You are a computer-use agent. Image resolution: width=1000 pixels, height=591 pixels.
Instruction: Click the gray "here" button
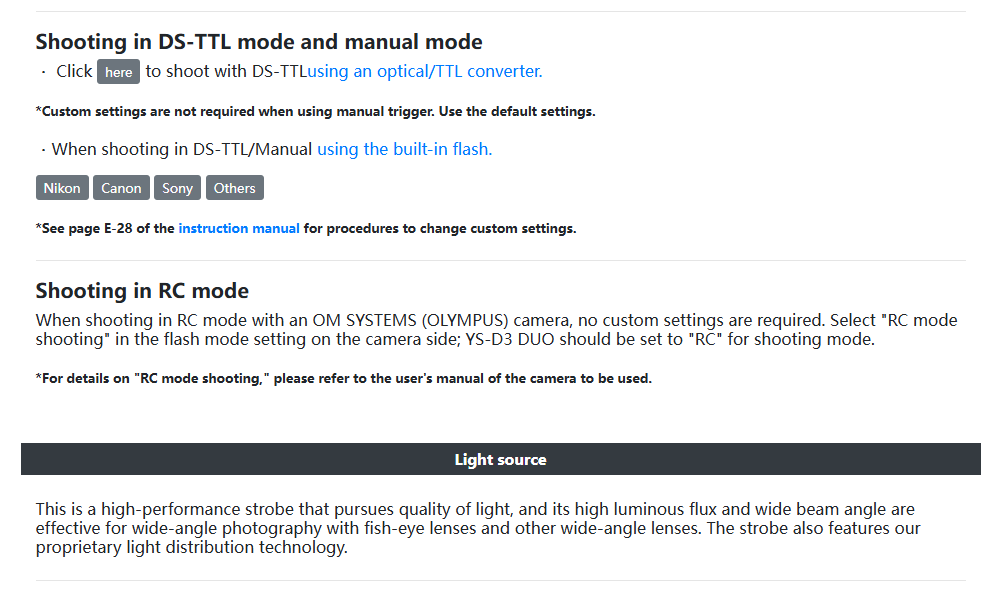[x=118, y=72]
